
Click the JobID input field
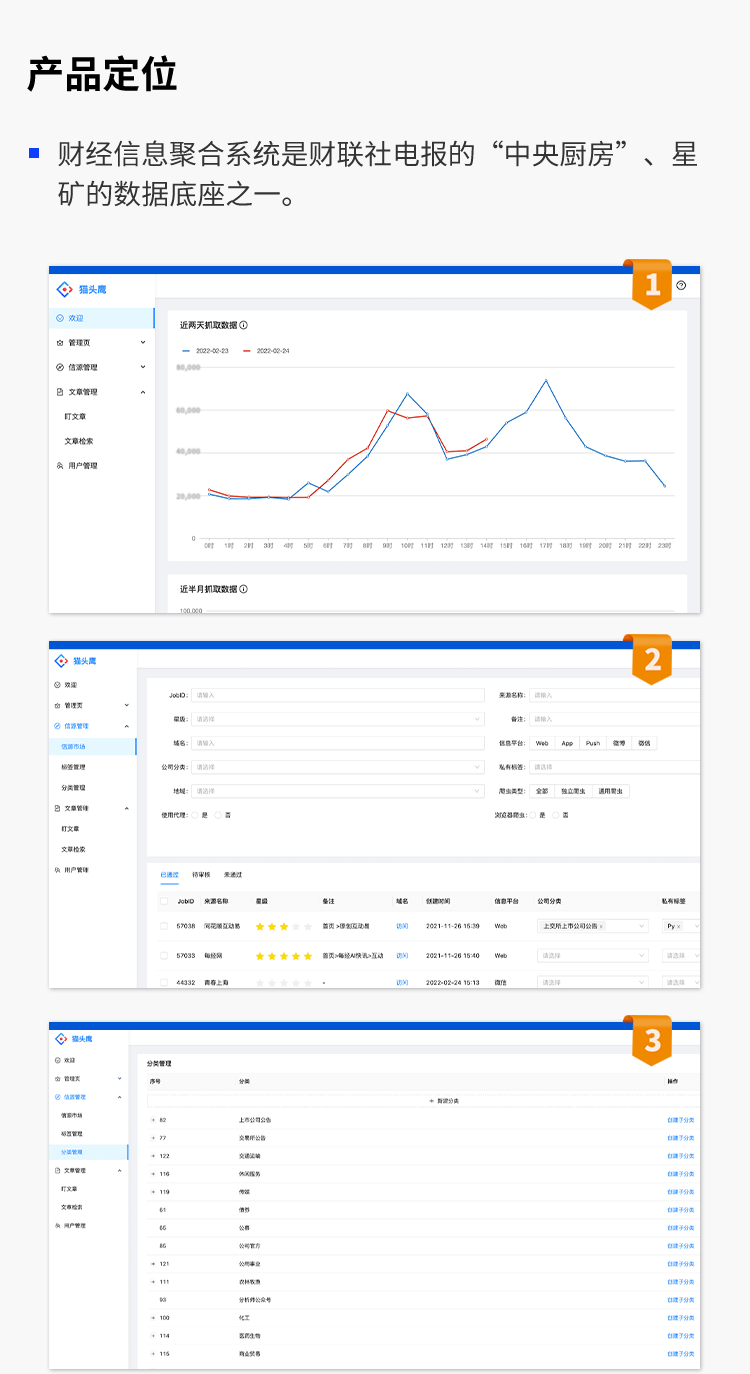[337, 695]
